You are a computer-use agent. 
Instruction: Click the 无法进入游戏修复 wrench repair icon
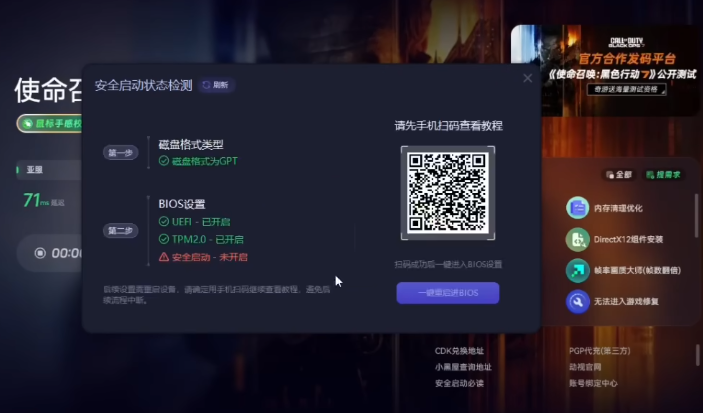click(x=577, y=301)
